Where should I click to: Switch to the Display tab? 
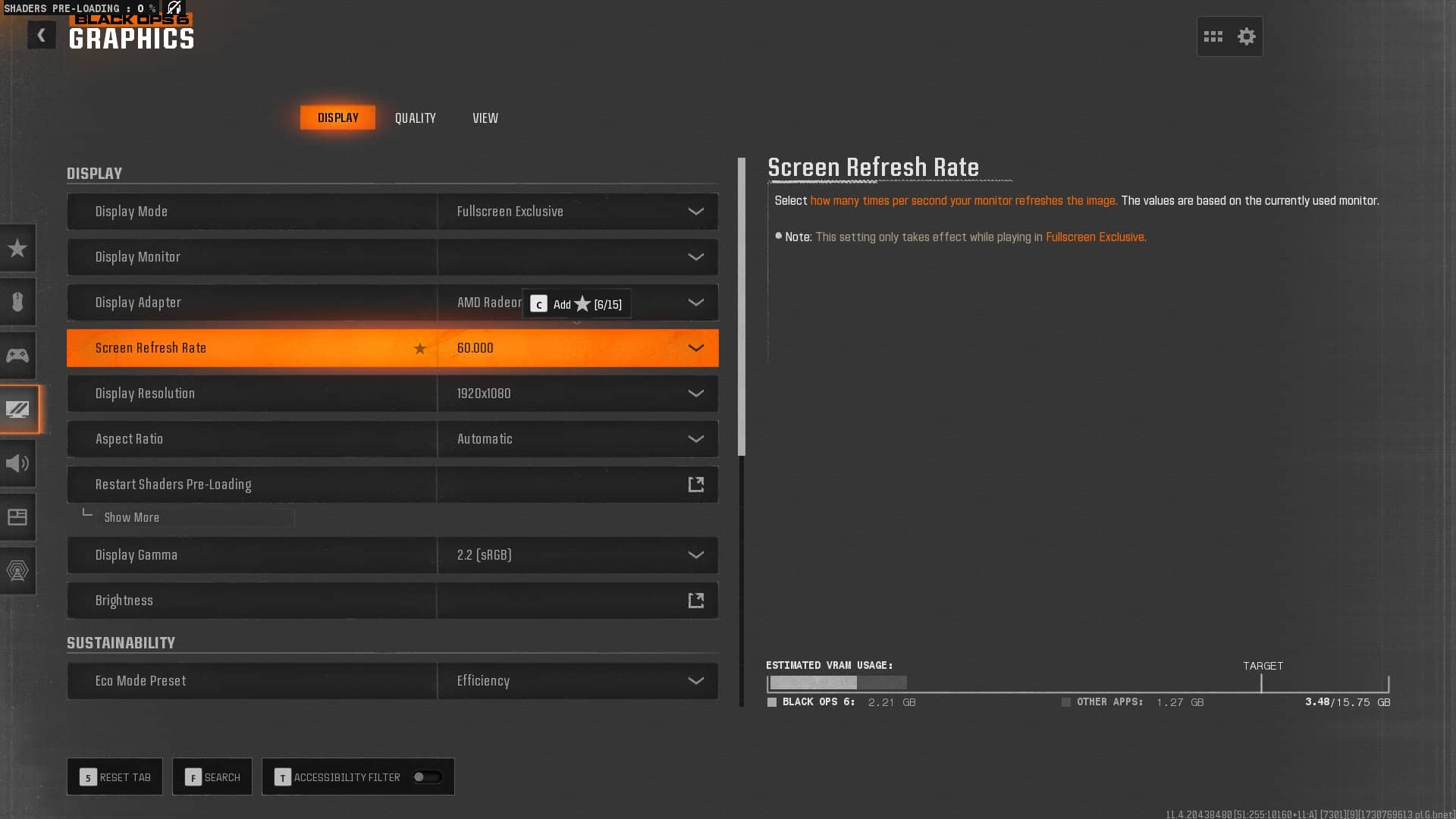pos(337,118)
